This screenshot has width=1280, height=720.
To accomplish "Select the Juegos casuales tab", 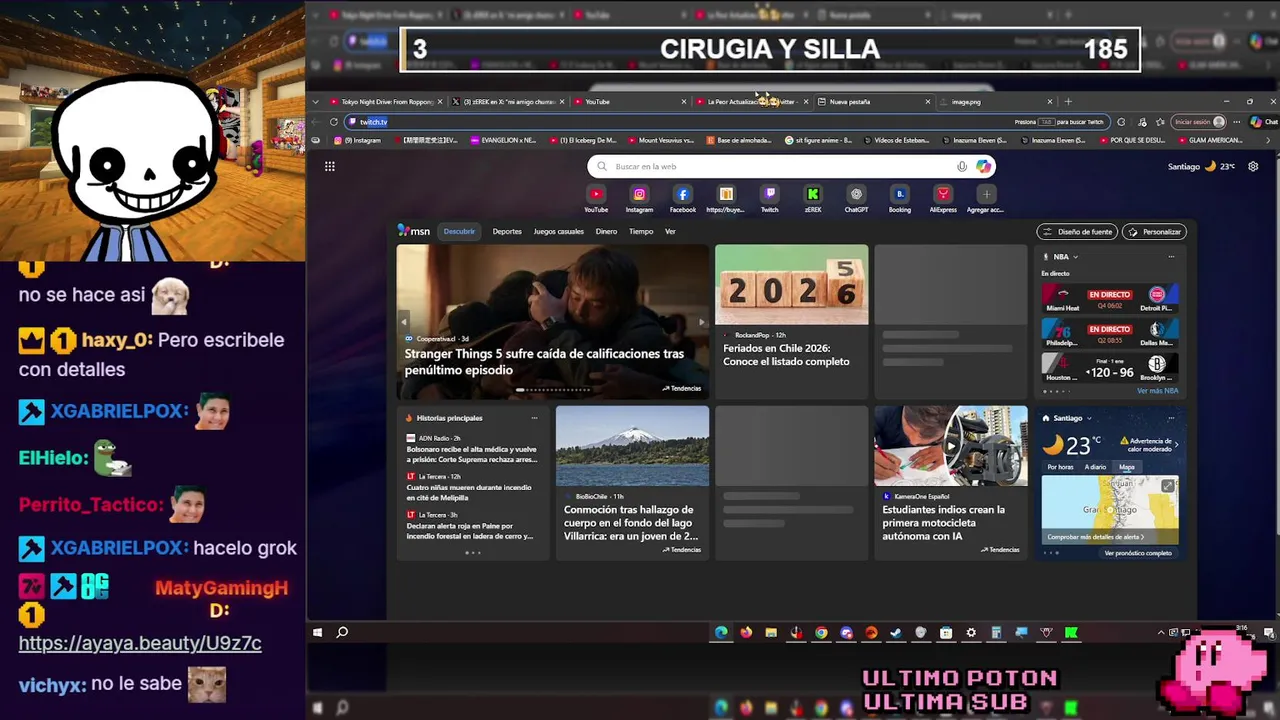I will click(558, 231).
